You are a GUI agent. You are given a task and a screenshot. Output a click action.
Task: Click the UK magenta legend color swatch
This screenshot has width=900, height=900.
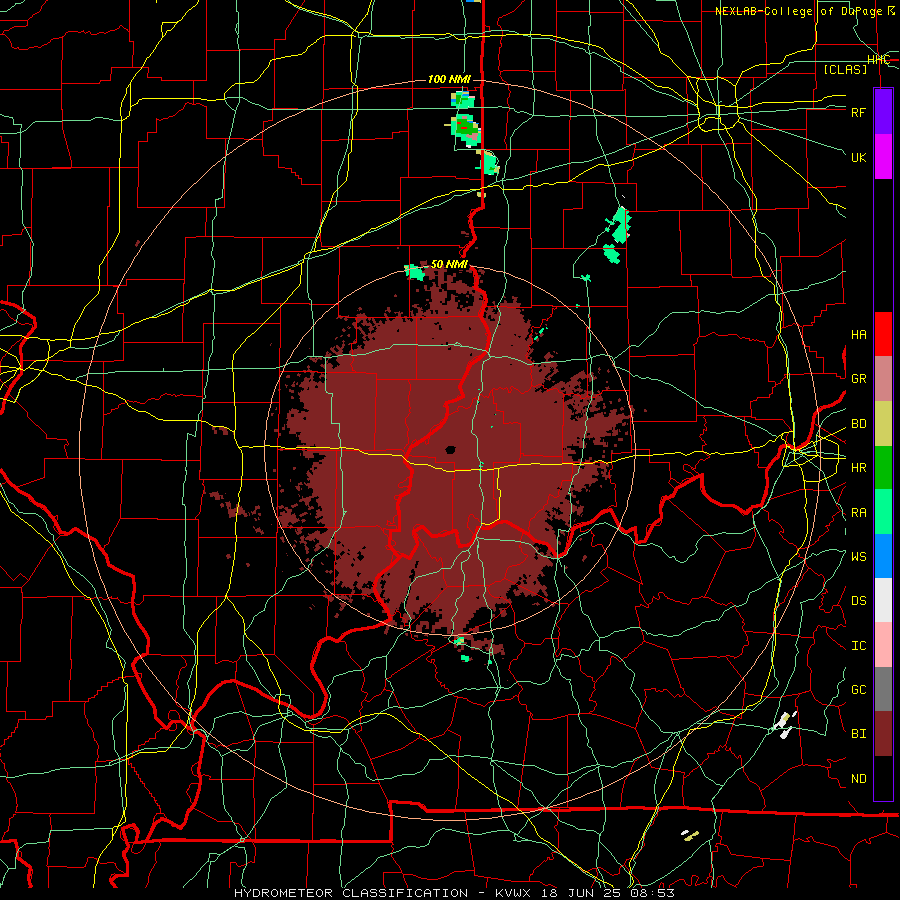point(883,157)
